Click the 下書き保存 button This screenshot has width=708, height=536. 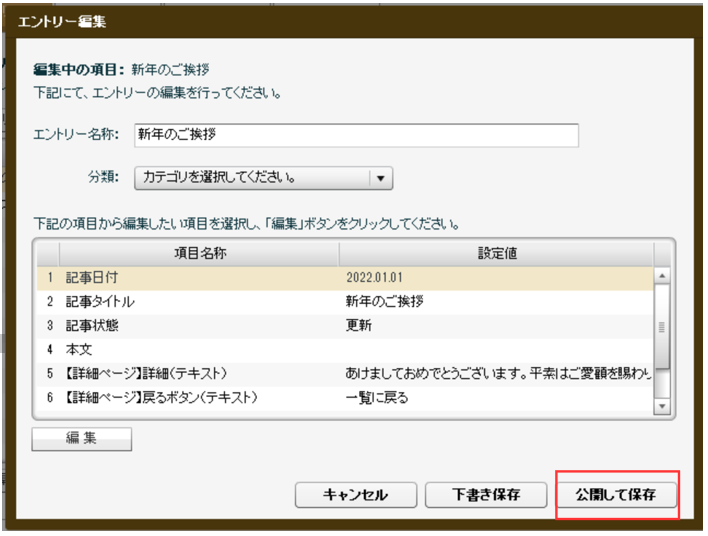pos(486,495)
